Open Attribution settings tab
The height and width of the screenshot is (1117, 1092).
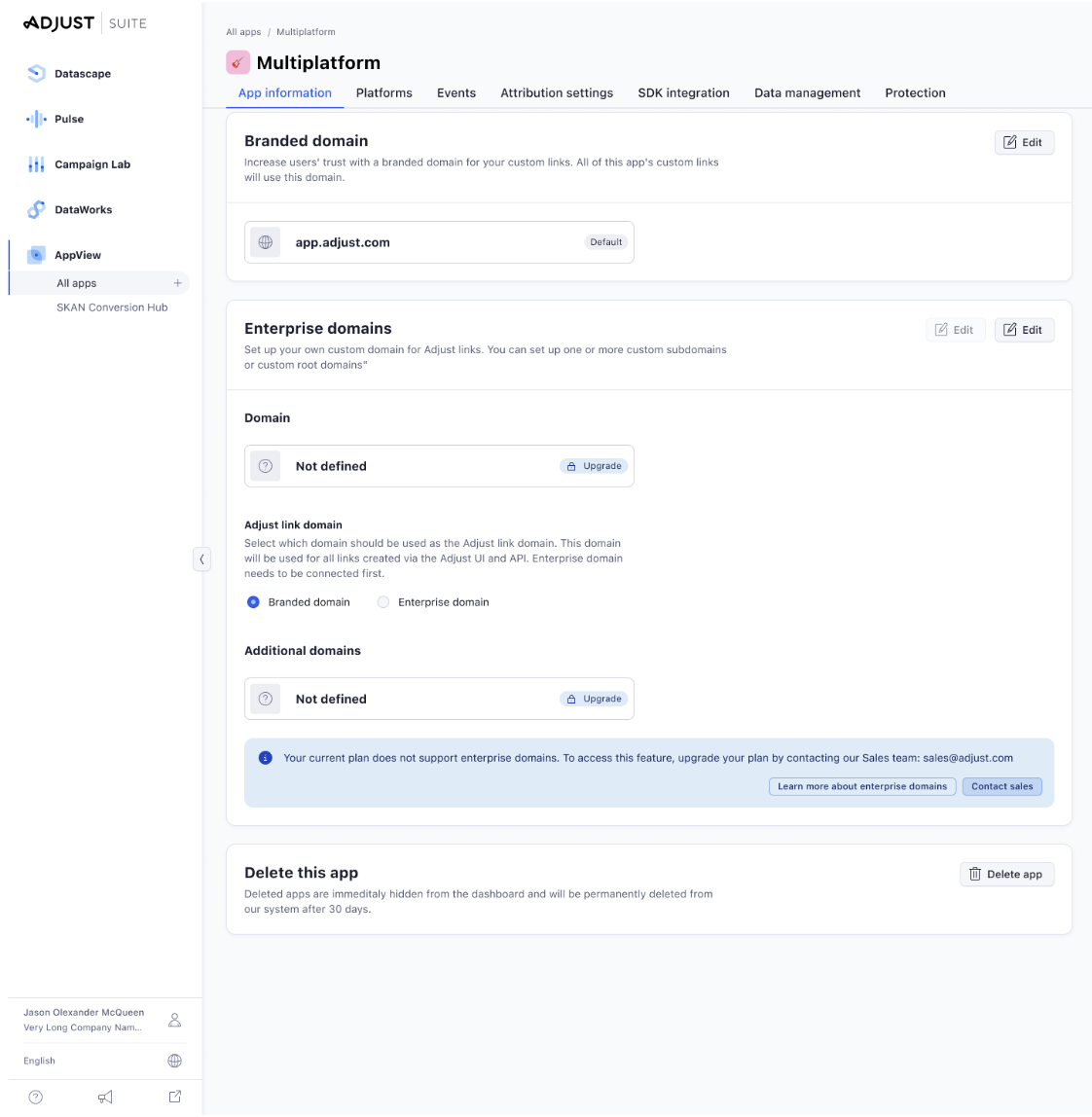tap(557, 92)
